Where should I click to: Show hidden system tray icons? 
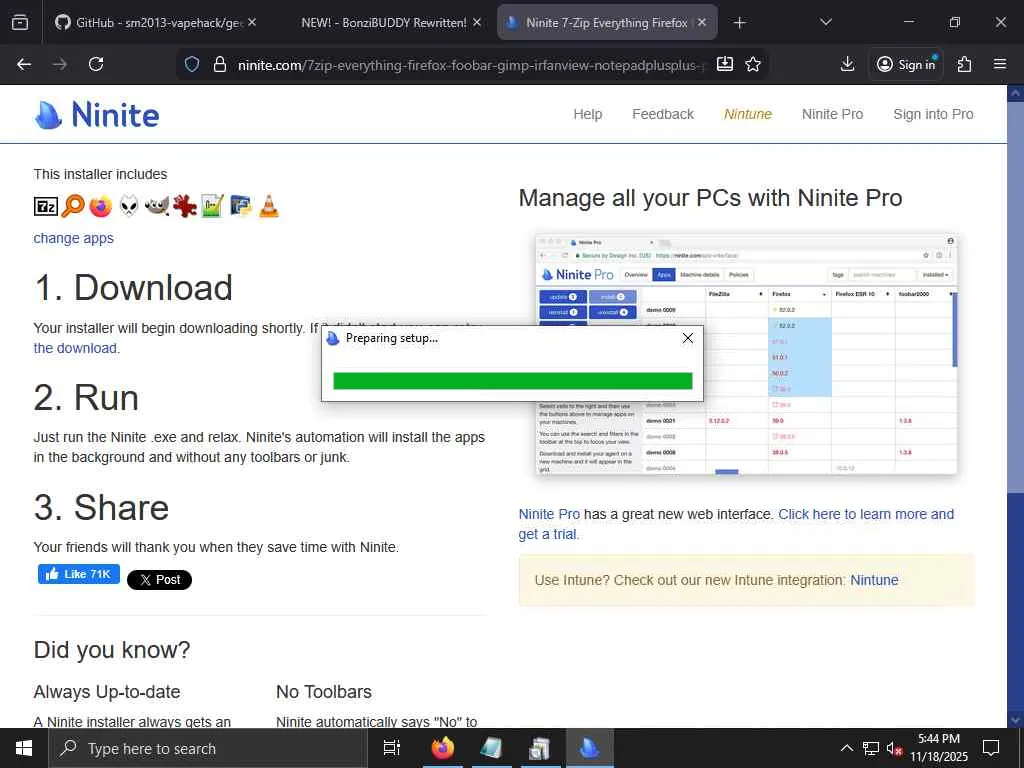click(846, 748)
